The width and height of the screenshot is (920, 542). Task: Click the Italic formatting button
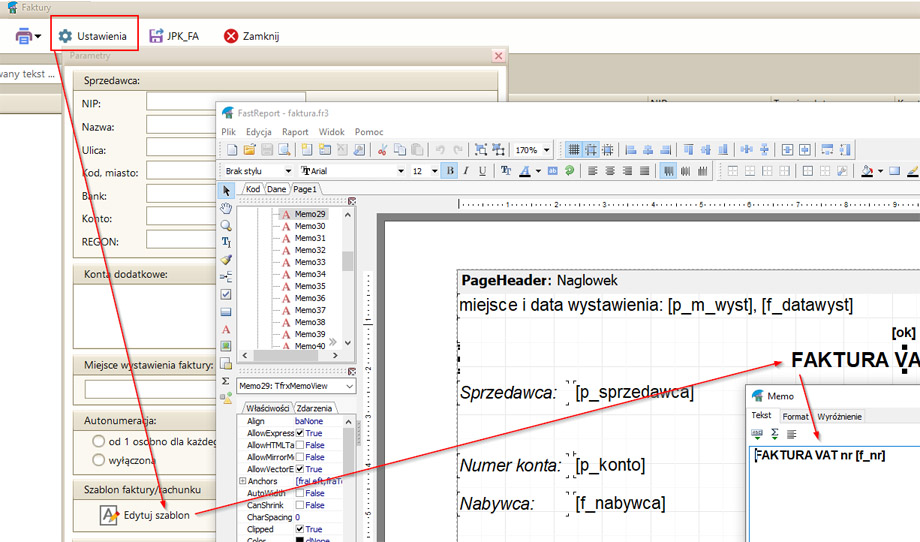pos(466,171)
